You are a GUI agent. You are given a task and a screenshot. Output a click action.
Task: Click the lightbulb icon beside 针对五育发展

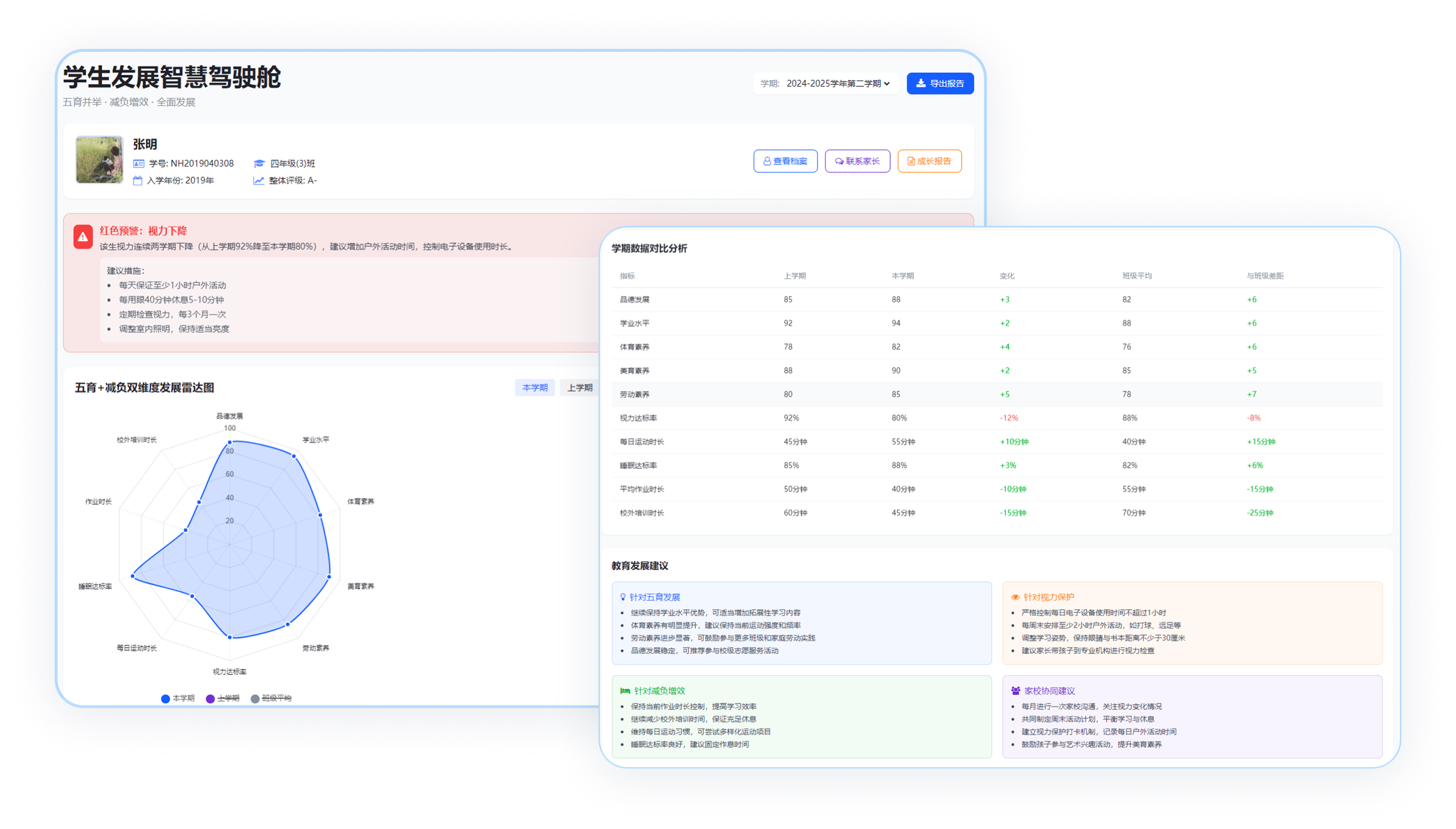click(x=622, y=597)
